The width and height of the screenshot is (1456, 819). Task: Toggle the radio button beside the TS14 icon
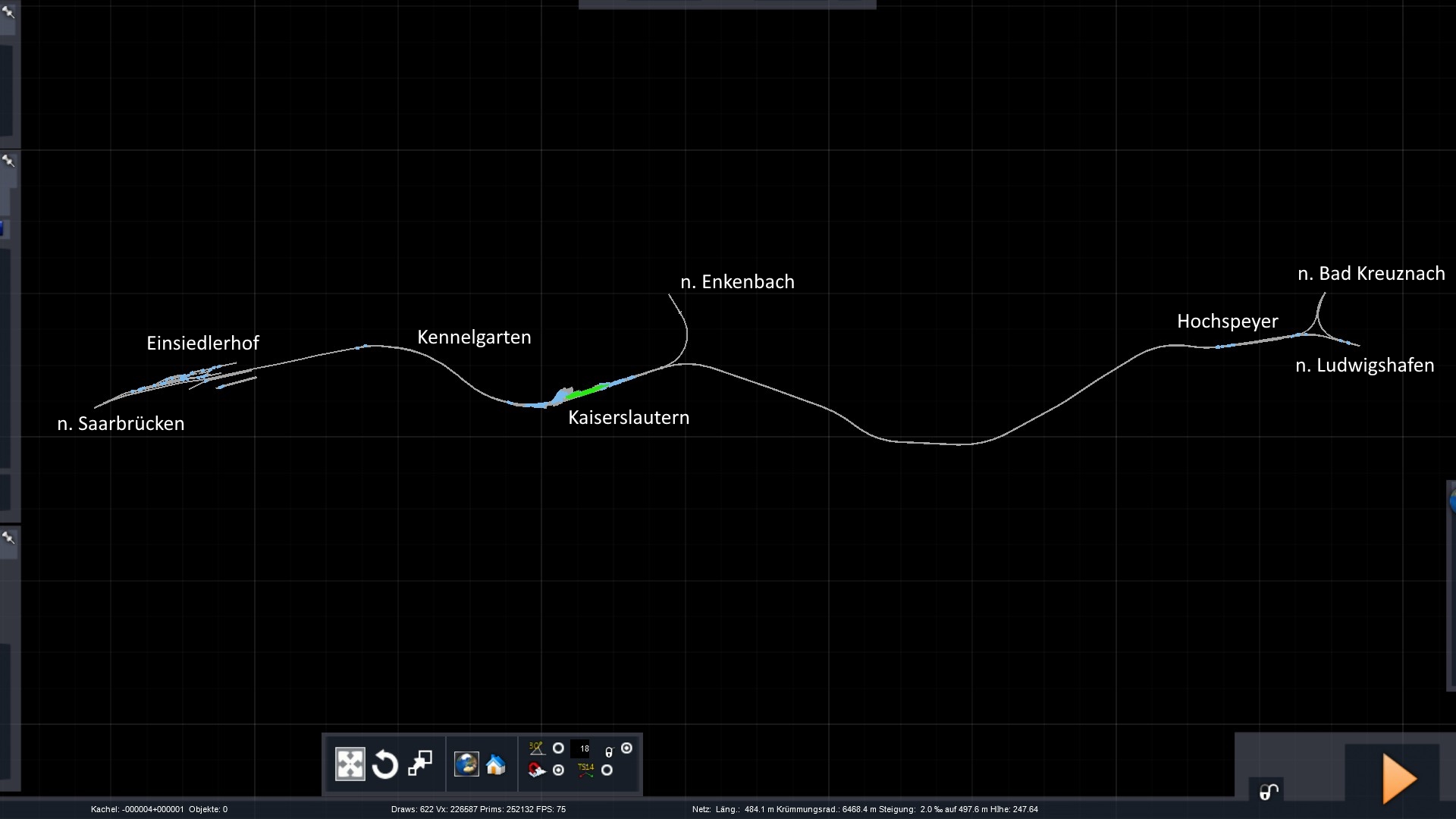click(x=607, y=770)
